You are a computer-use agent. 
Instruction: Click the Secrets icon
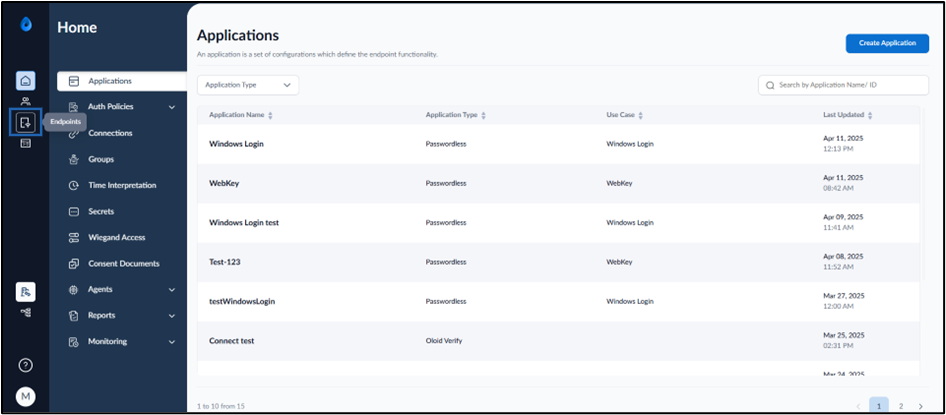[74, 212]
